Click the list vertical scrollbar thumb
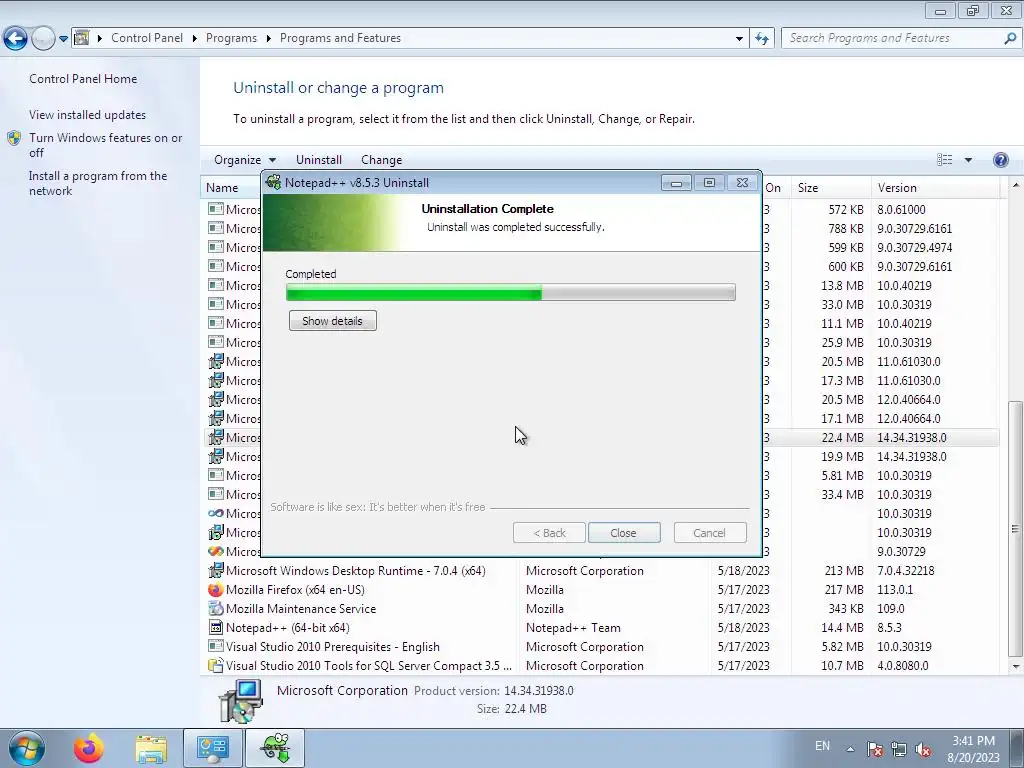 point(1015,528)
